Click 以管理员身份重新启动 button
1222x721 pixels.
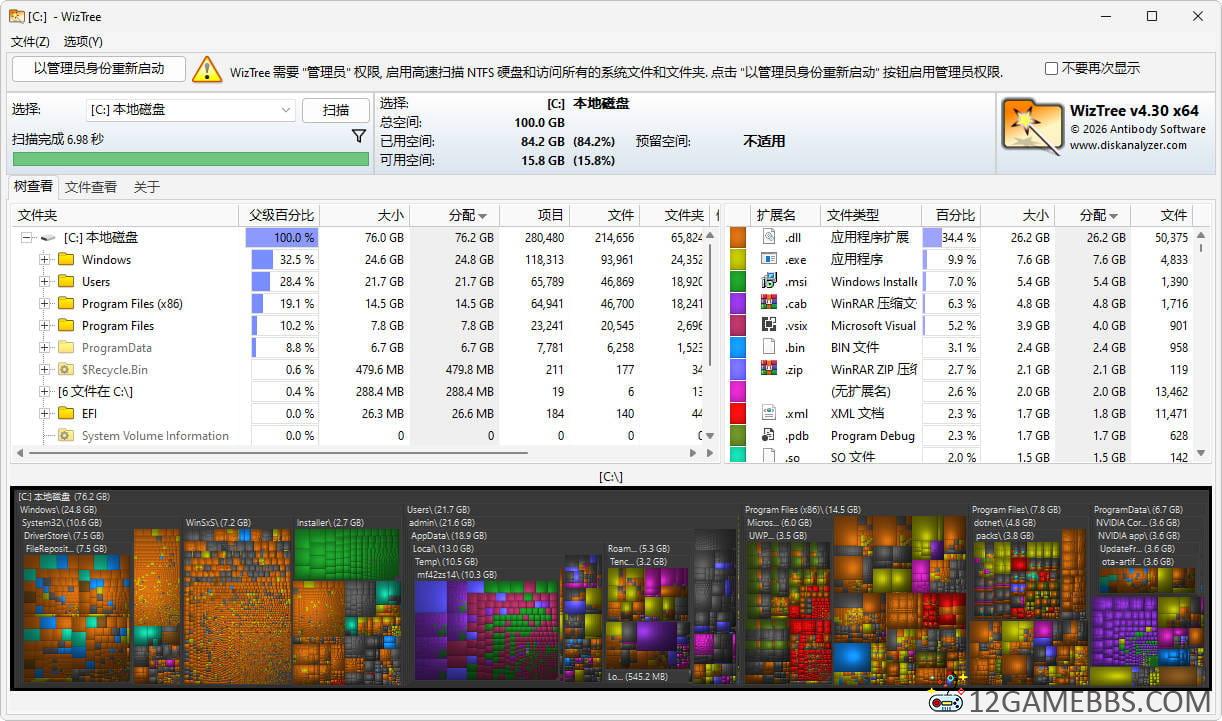99,68
